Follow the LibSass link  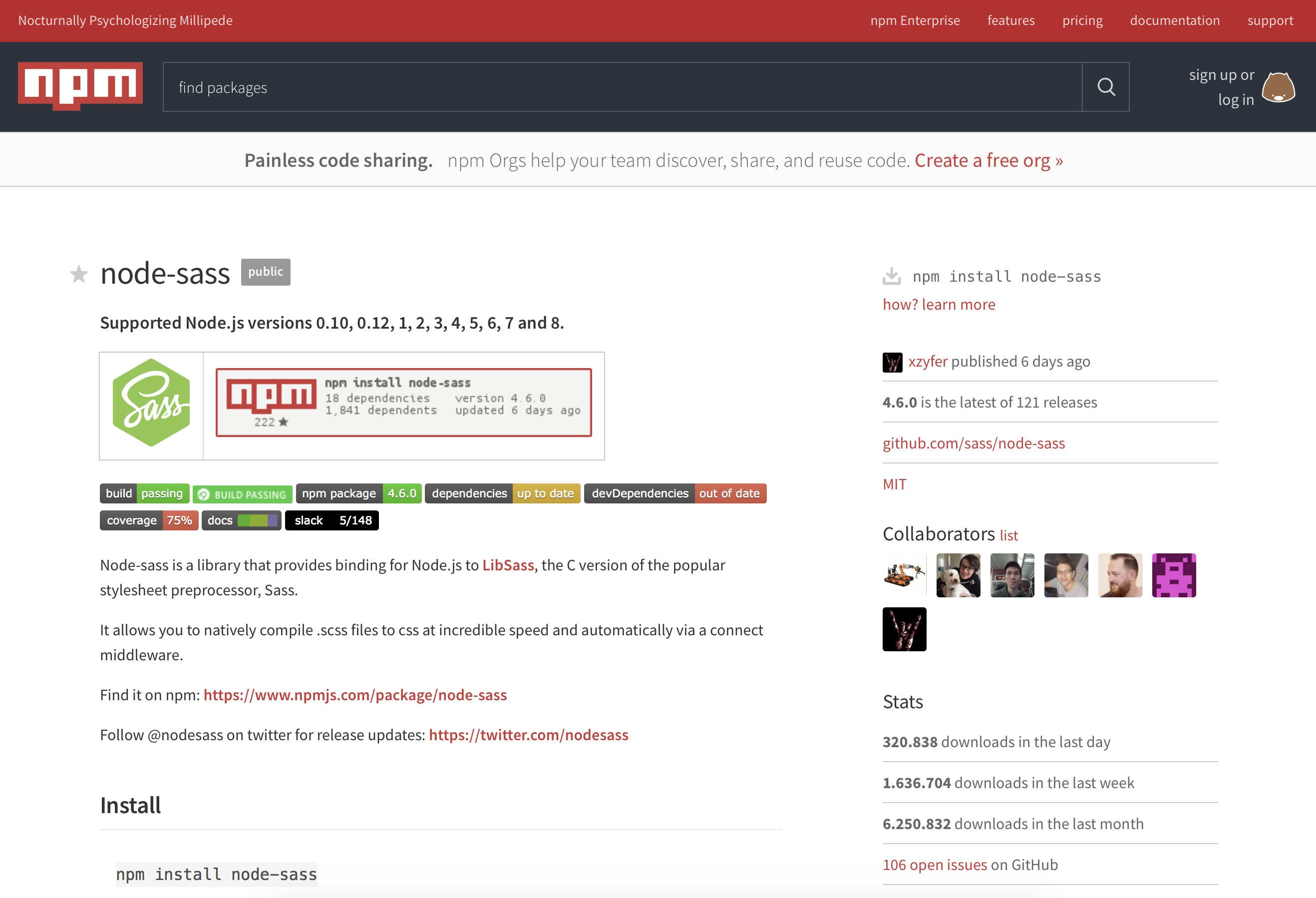coord(508,565)
